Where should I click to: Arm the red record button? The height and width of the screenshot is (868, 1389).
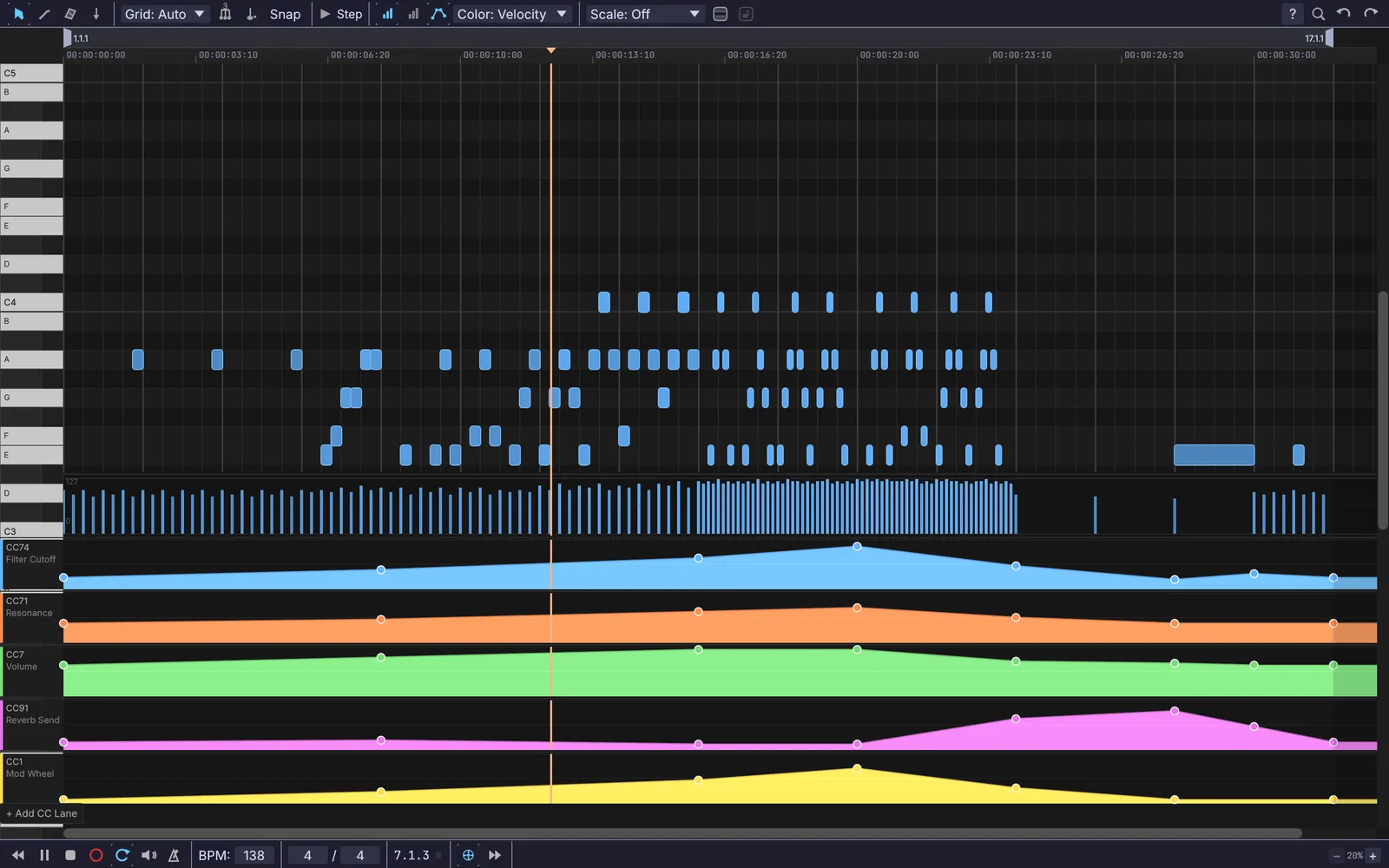click(x=96, y=855)
